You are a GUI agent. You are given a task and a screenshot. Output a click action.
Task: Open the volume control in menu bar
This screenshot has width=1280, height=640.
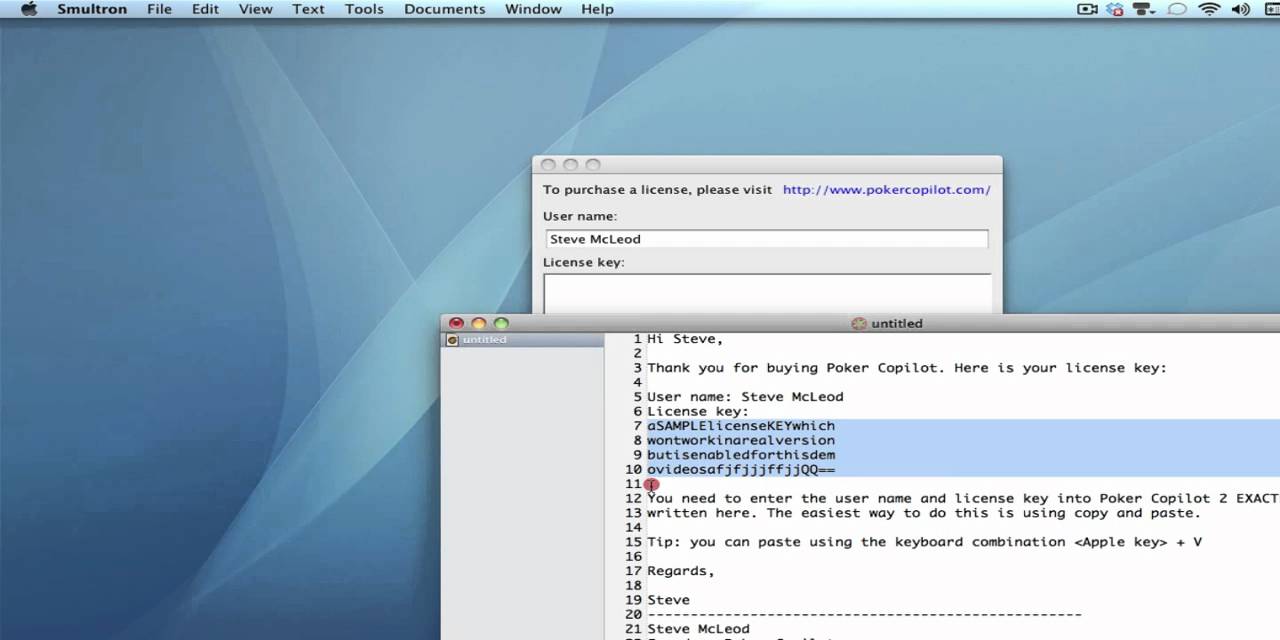tap(1240, 9)
